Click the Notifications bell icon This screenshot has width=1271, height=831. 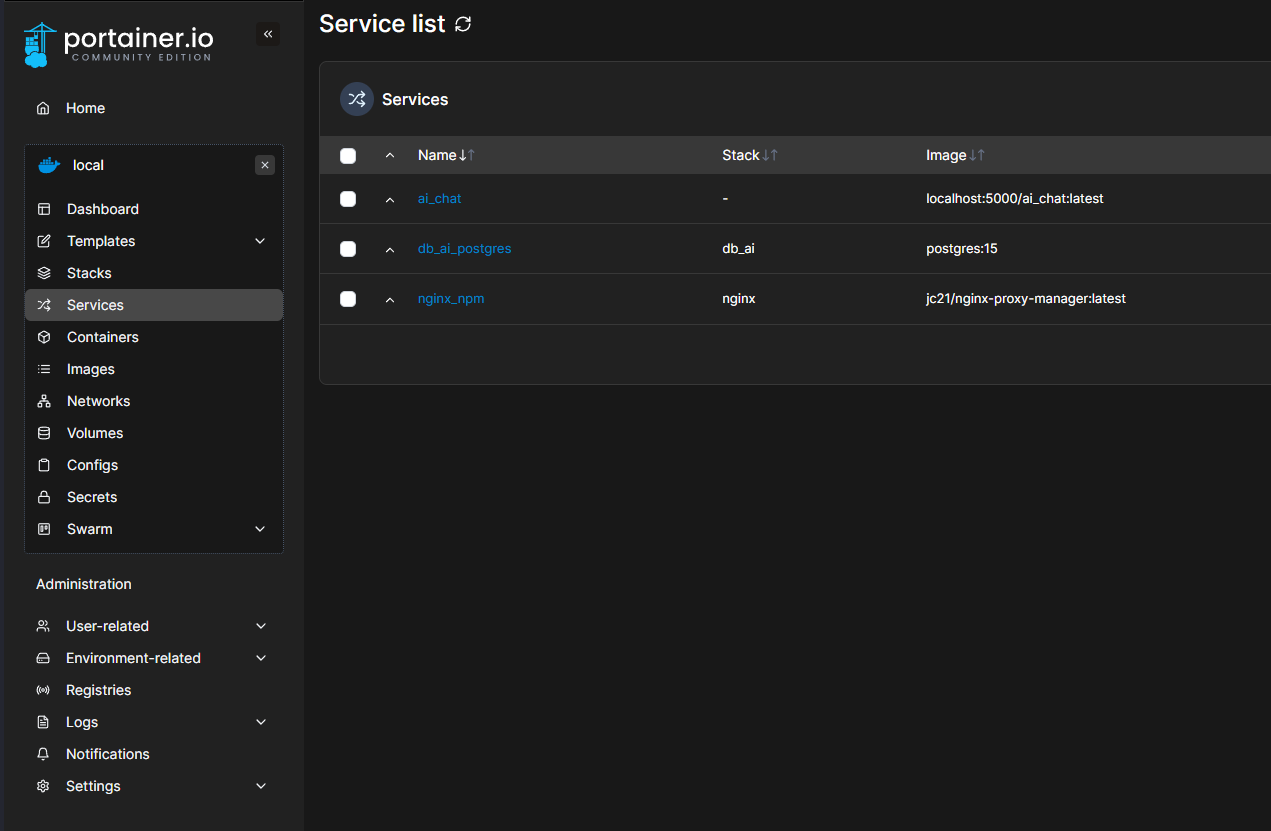[x=43, y=754]
